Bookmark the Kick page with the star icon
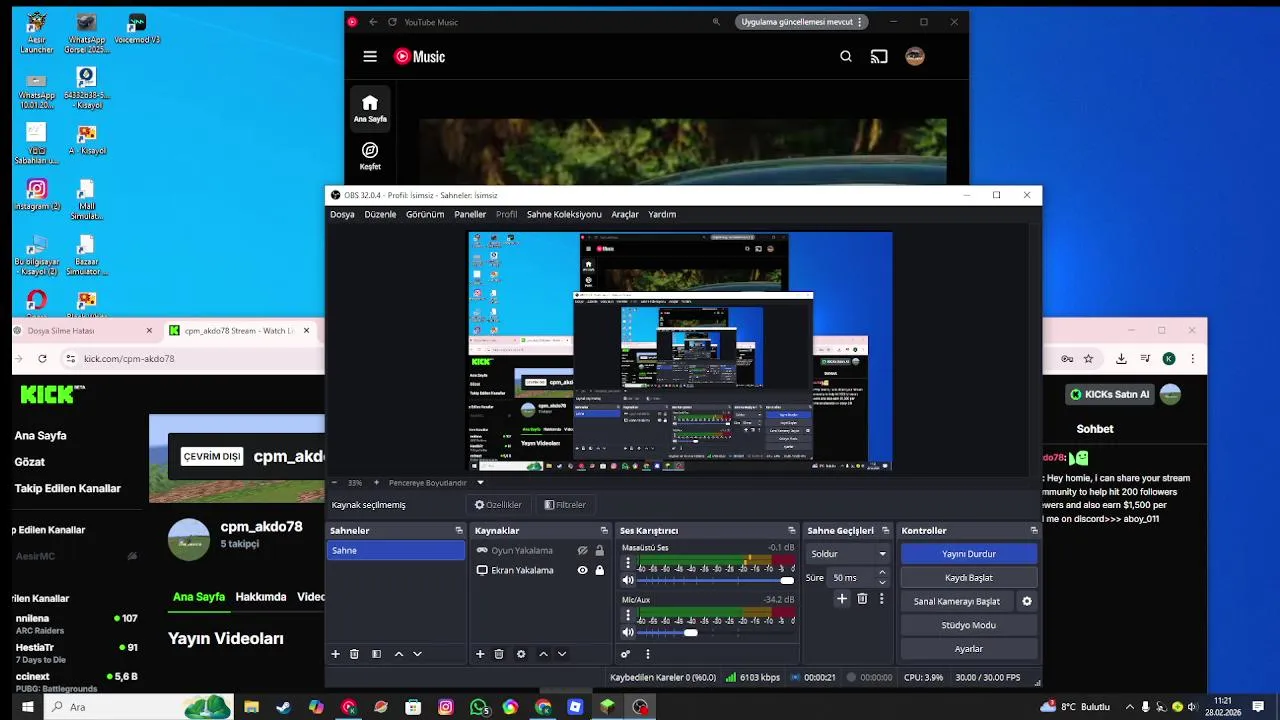 pos(1089,358)
